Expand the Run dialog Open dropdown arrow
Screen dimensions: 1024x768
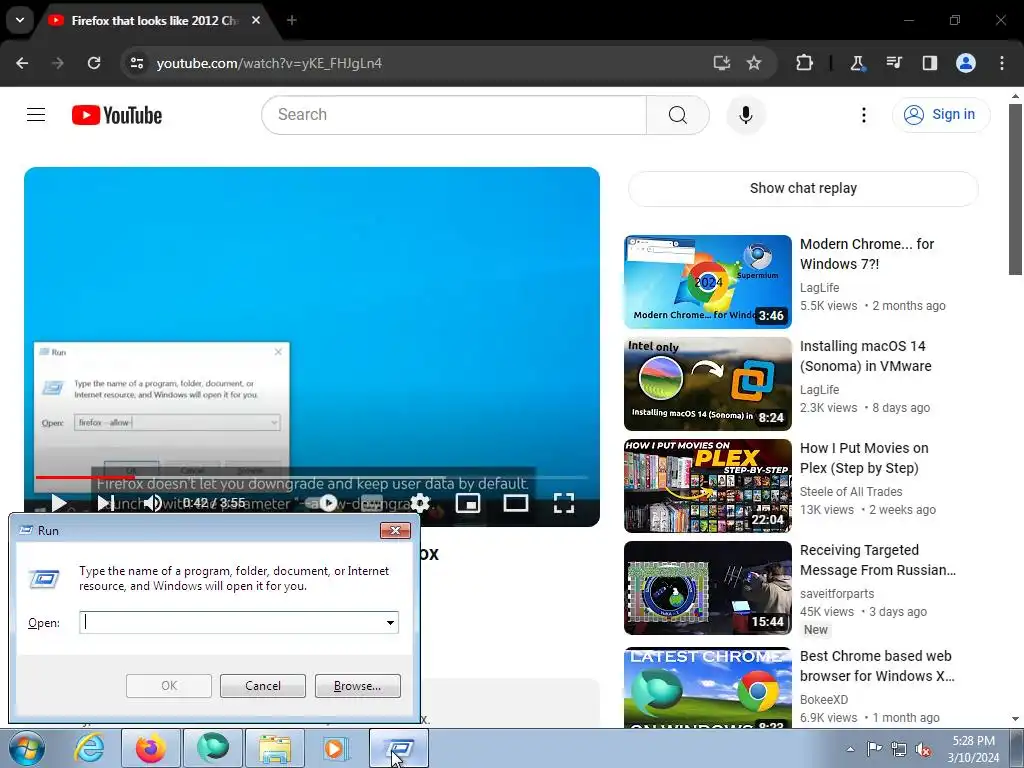point(391,622)
